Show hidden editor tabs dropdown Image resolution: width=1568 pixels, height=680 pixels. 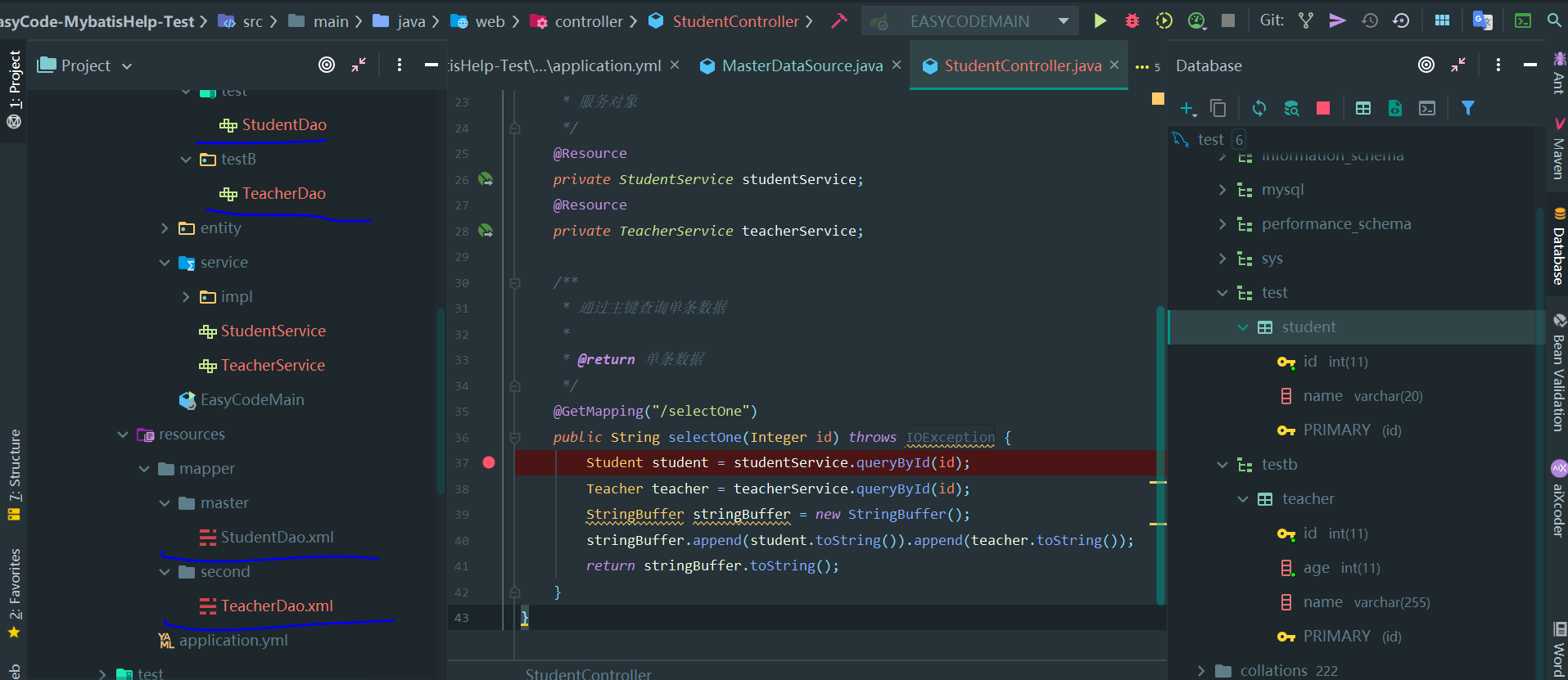point(1147,67)
